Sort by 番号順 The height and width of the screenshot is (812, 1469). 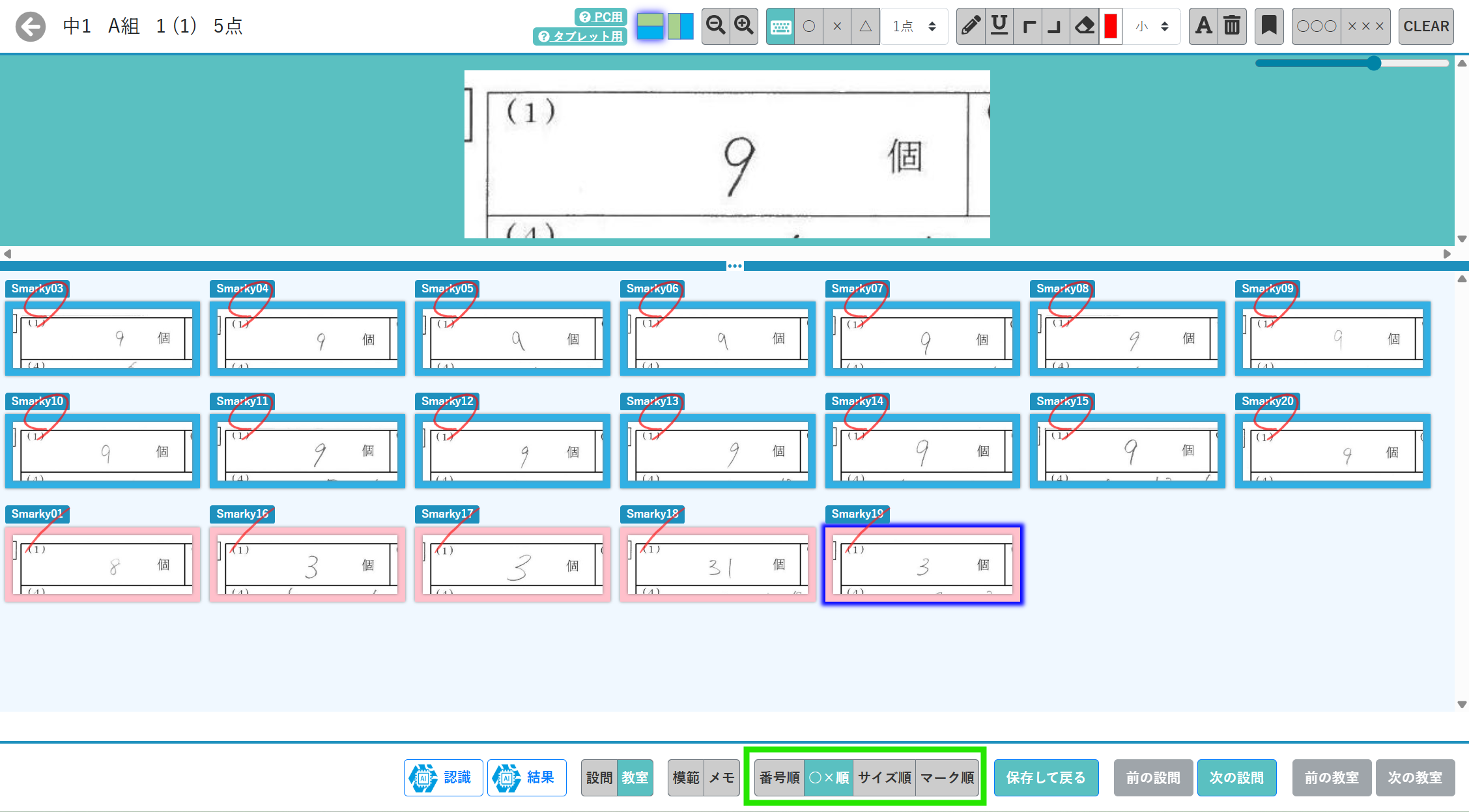tap(779, 777)
